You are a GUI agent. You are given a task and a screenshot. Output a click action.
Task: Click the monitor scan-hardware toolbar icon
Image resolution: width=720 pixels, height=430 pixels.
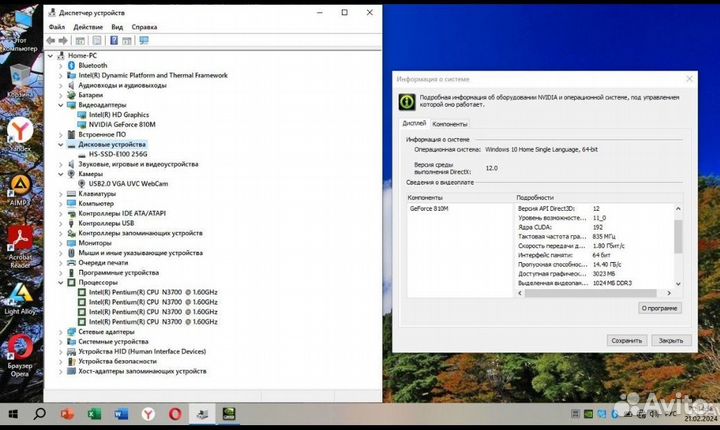(x=144, y=41)
